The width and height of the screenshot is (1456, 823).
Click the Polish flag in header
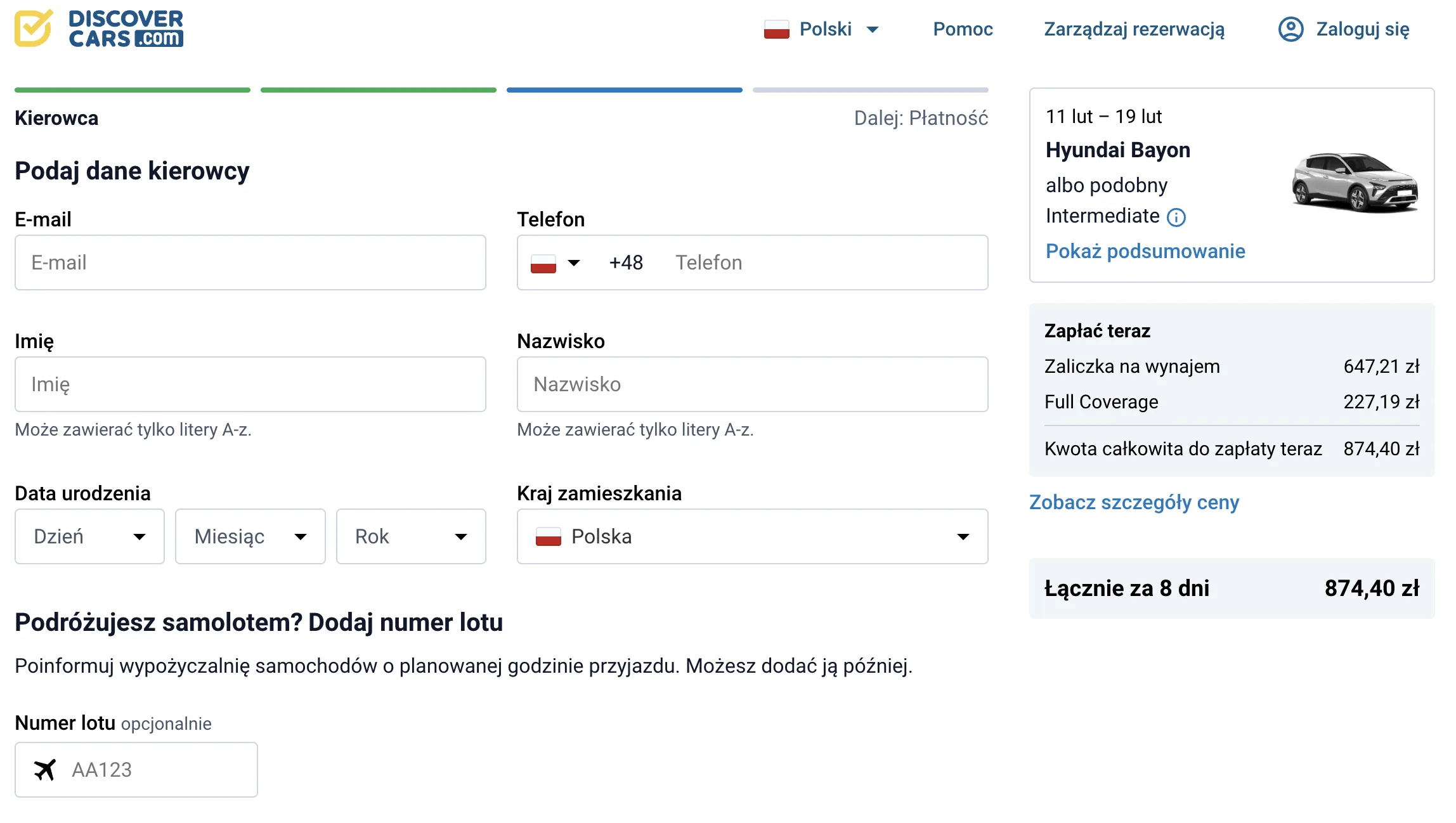pos(776,29)
